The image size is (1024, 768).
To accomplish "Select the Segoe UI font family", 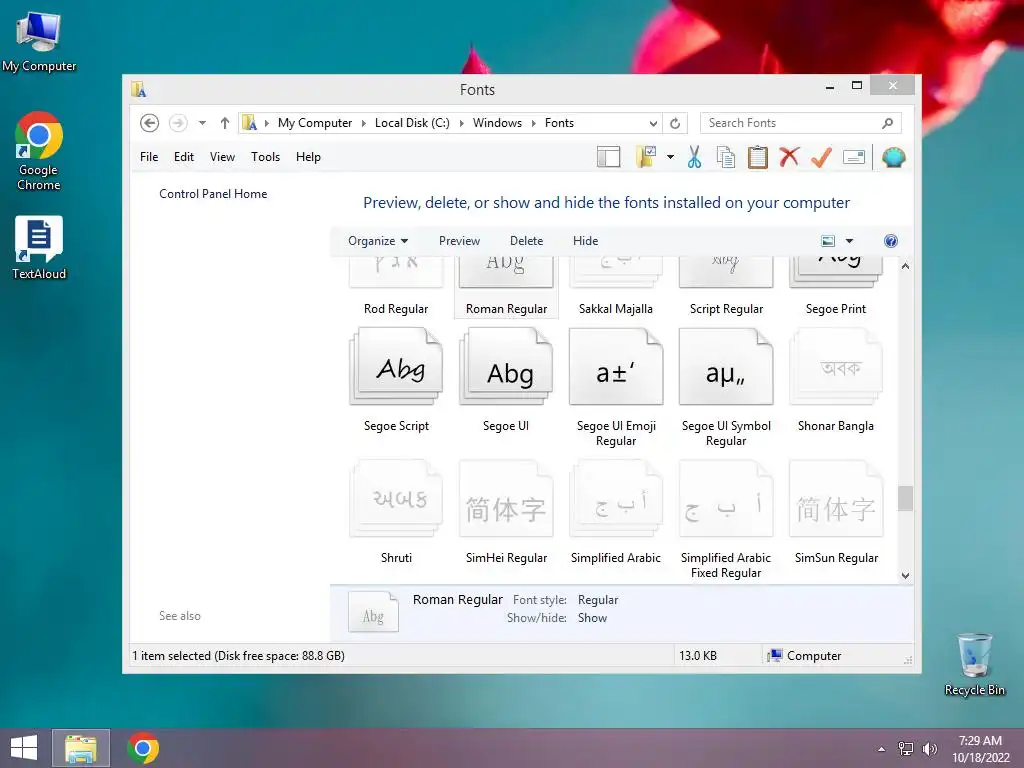I will (x=506, y=380).
